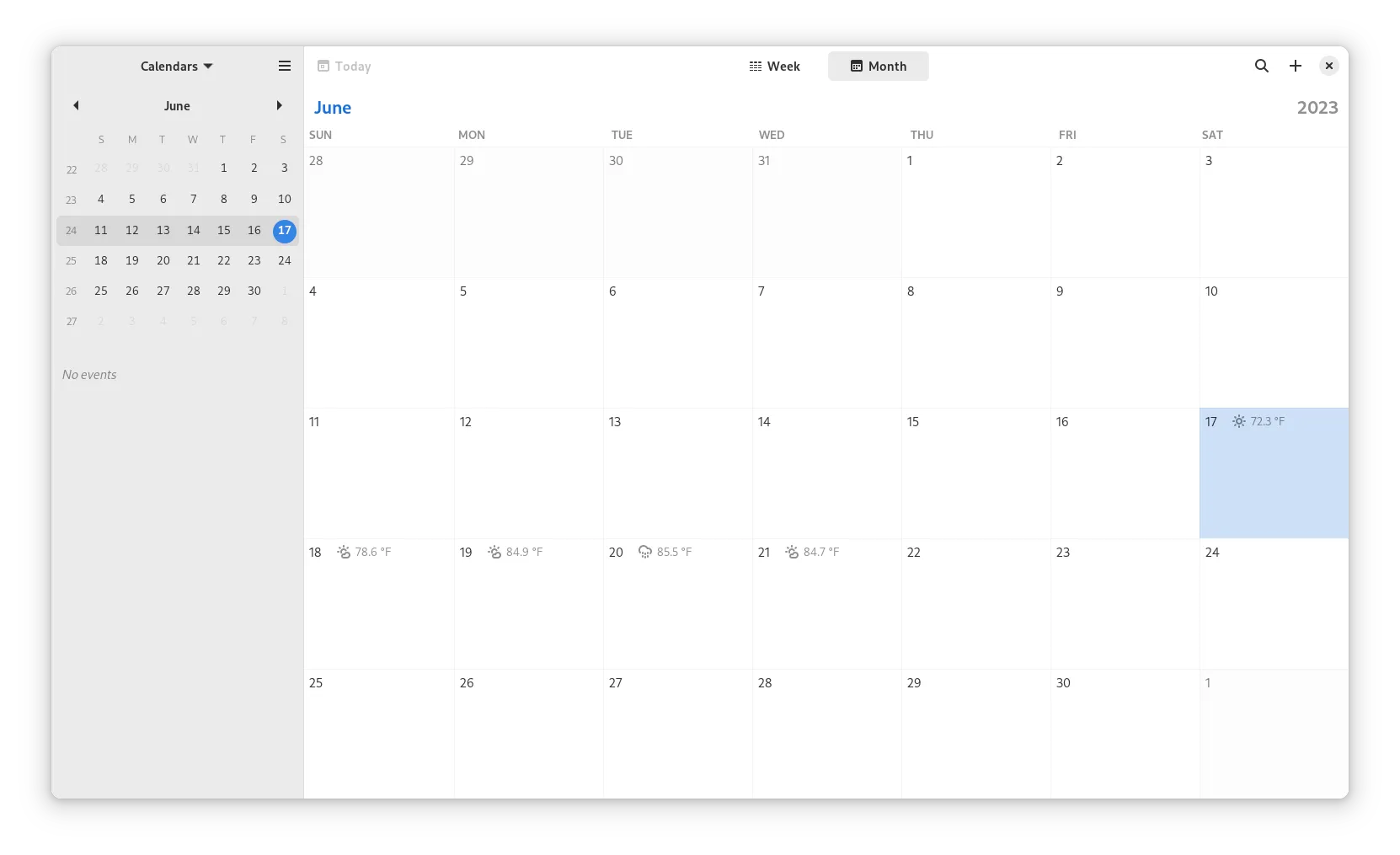
Task: Select the Month view tab
Action: click(878, 66)
